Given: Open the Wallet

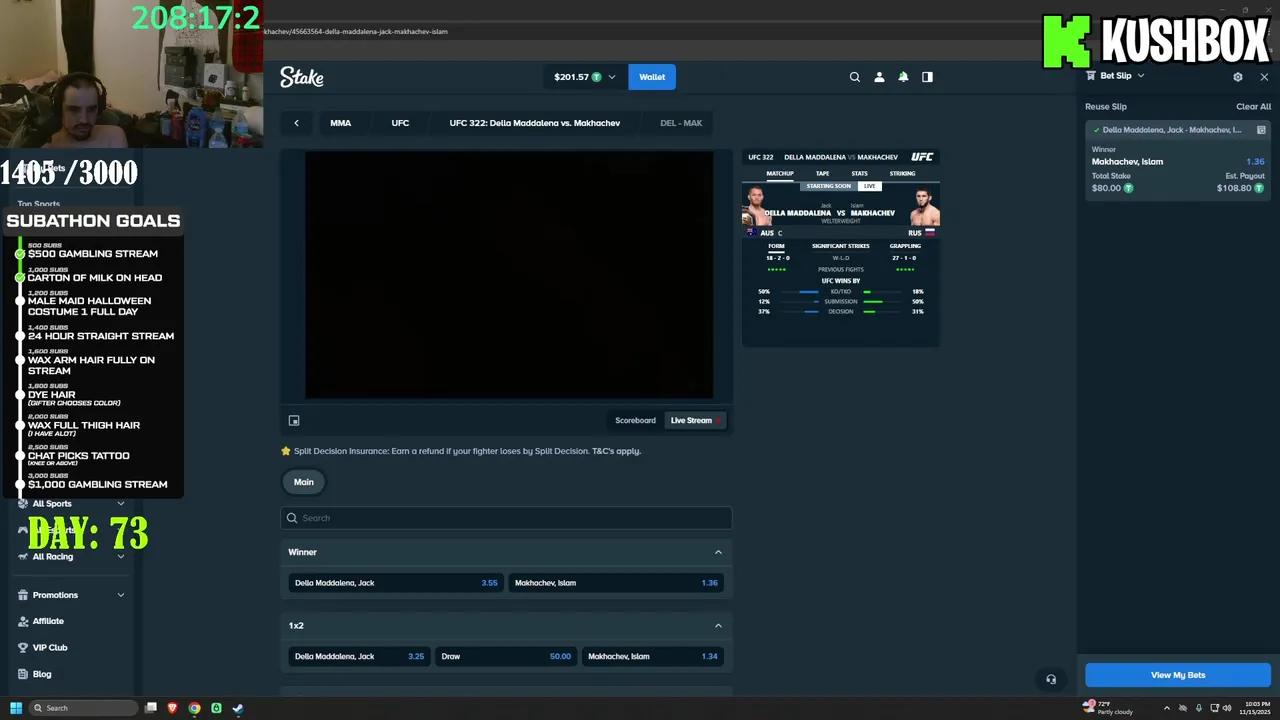Looking at the screenshot, I should coord(652,77).
